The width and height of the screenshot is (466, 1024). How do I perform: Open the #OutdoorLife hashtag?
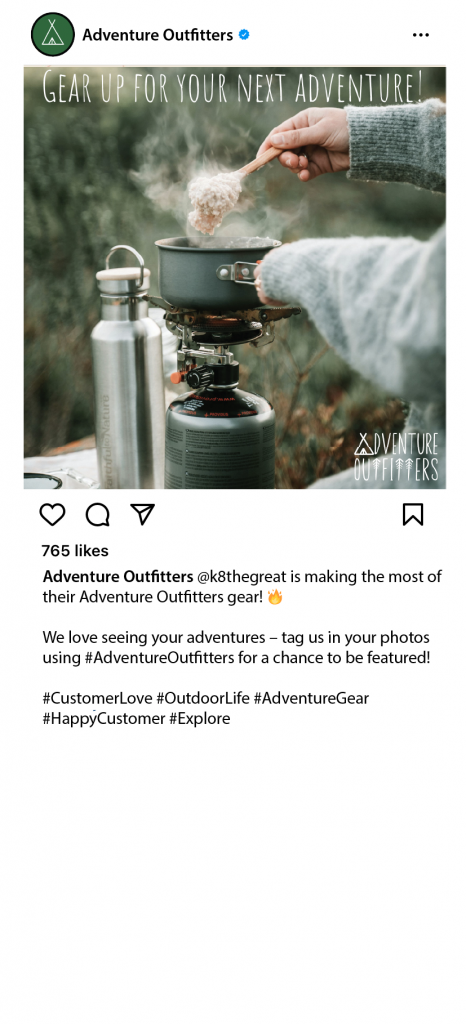pos(203,698)
